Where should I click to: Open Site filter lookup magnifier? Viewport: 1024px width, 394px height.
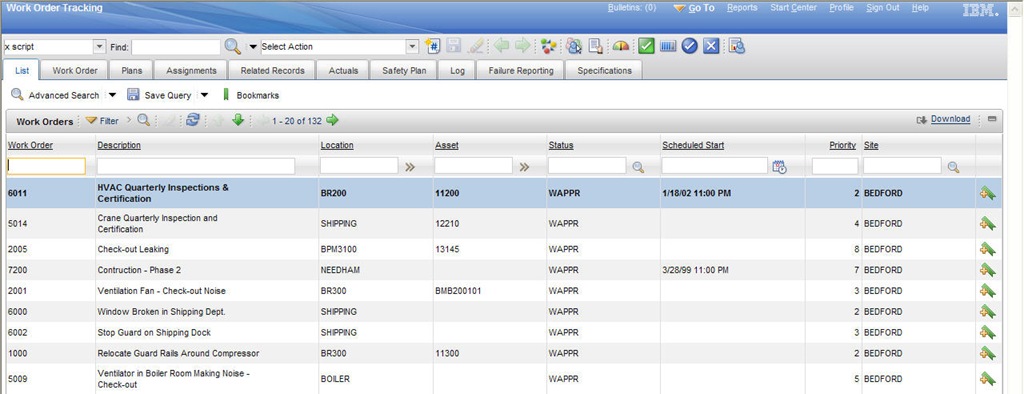tap(953, 167)
